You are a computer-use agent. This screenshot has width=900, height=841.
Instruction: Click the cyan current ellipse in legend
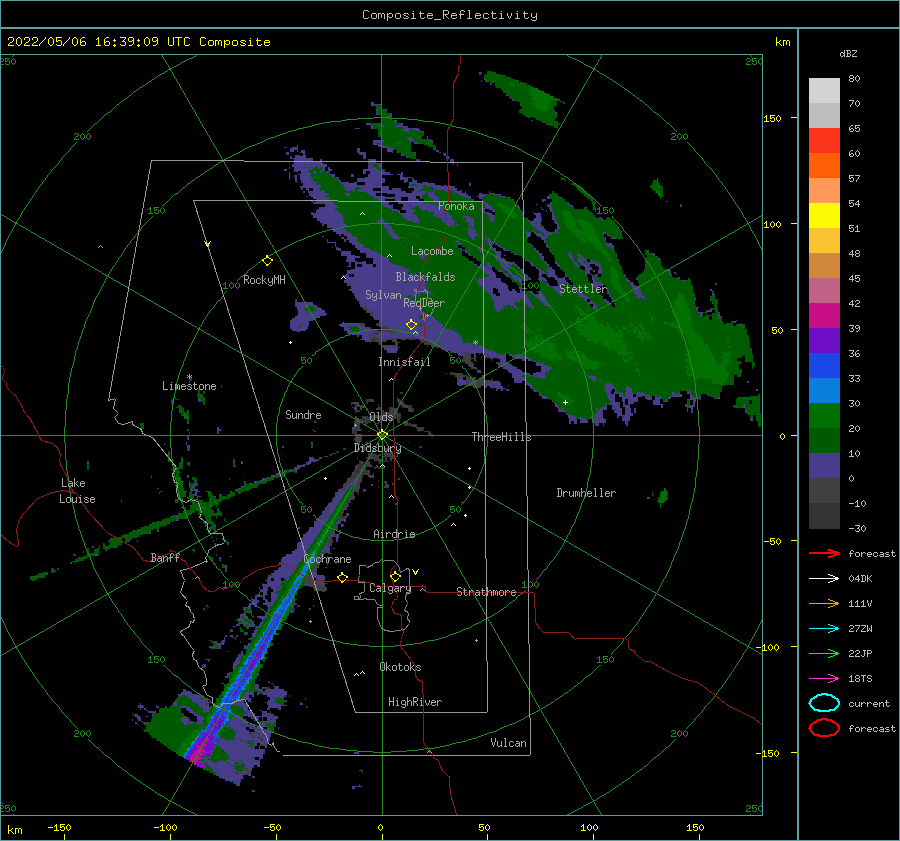click(824, 703)
